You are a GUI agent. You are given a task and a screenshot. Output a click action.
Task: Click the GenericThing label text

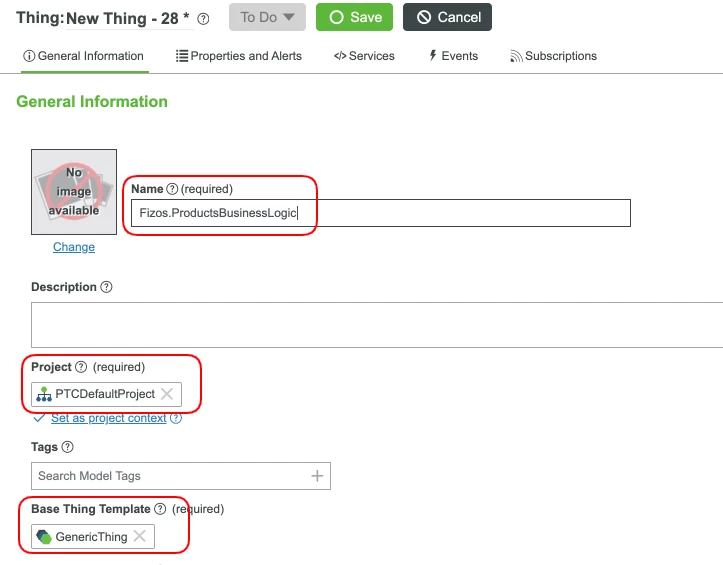[91, 536]
